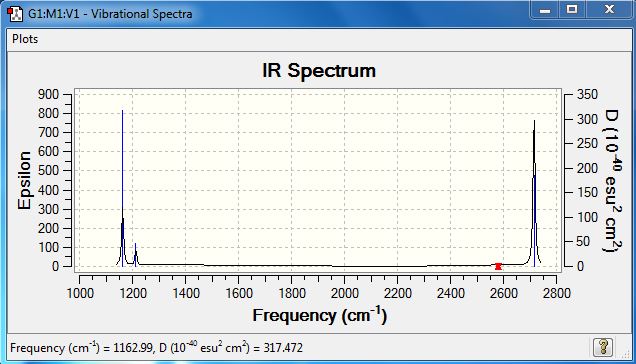The width and height of the screenshot is (636, 364).
Task: Open the Plots menu
Action: [x=25, y=39]
